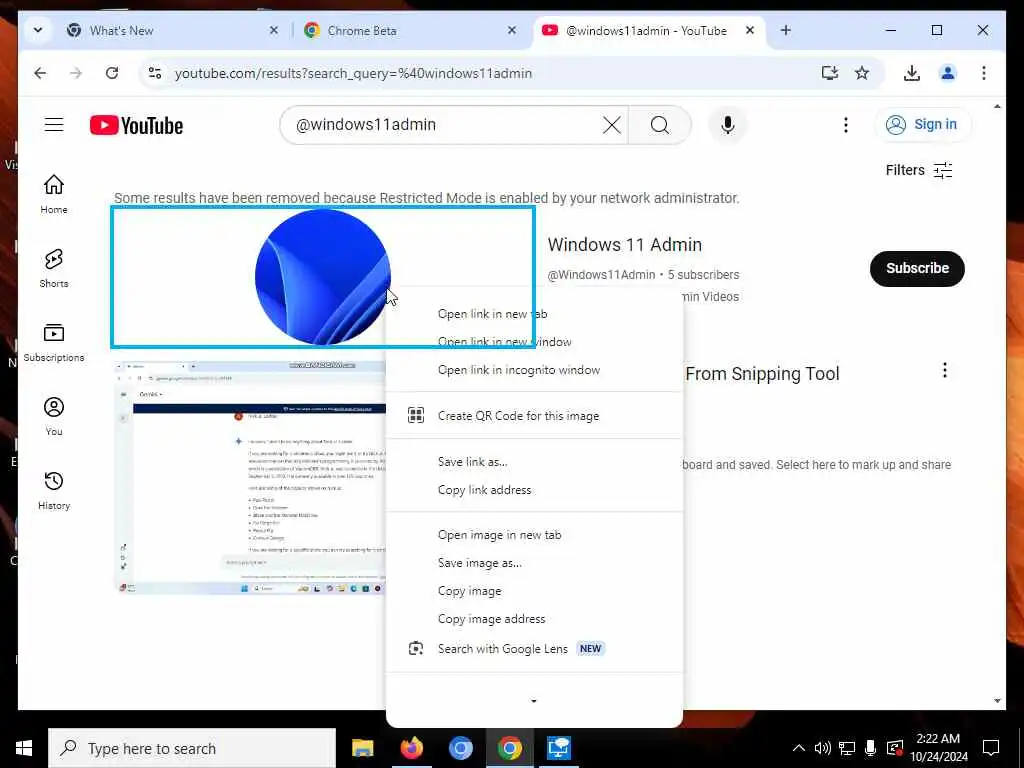The height and width of the screenshot is (768, 1024).
Task: Open Windows 11 Admin channel title
Action: pyautogui.click(x=624, y=245)
